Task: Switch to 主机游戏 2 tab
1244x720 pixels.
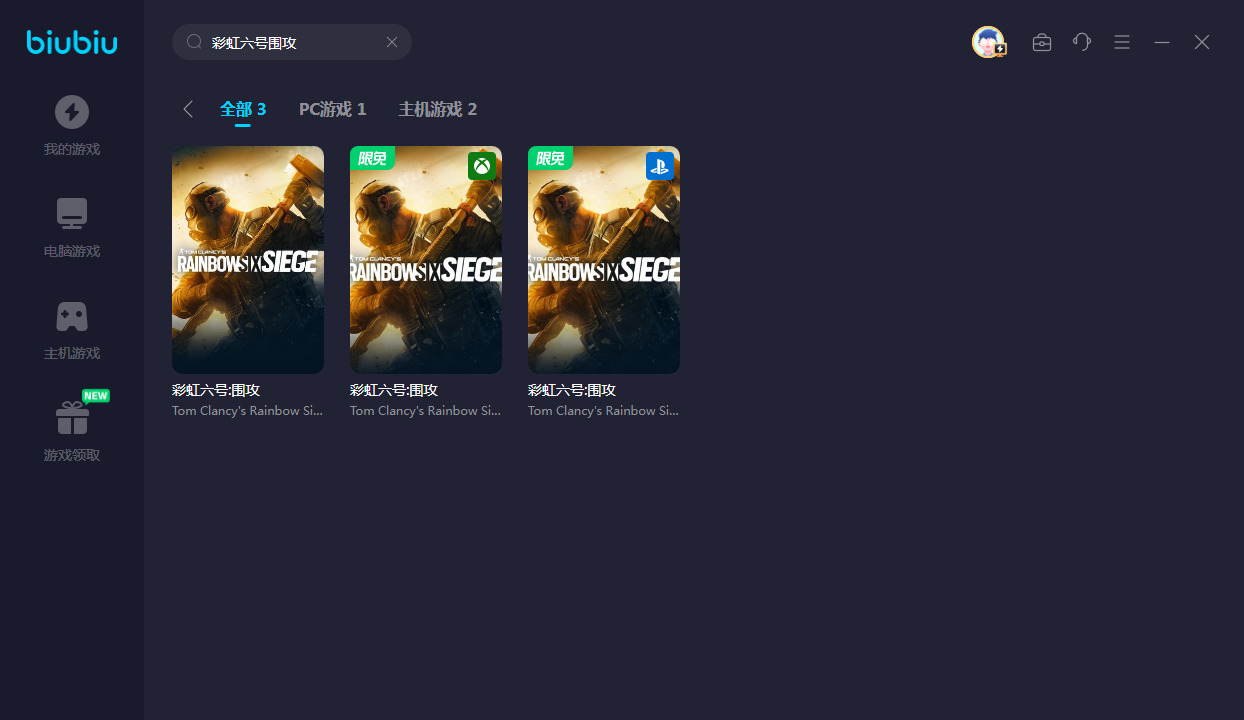Action: point(437,109)
